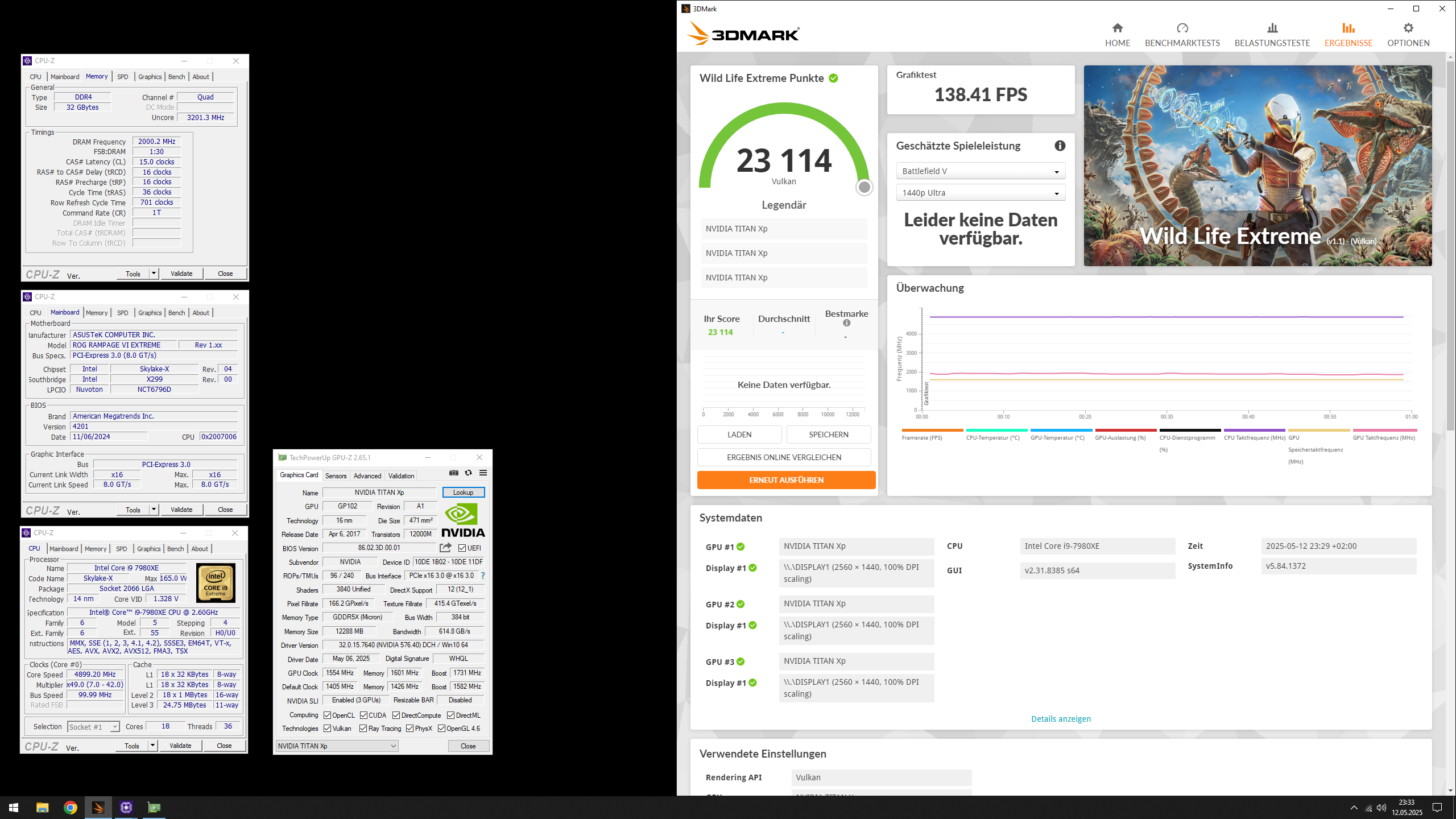
Task: Click the info icon under Bestmarke
Action: coord(846,323)
